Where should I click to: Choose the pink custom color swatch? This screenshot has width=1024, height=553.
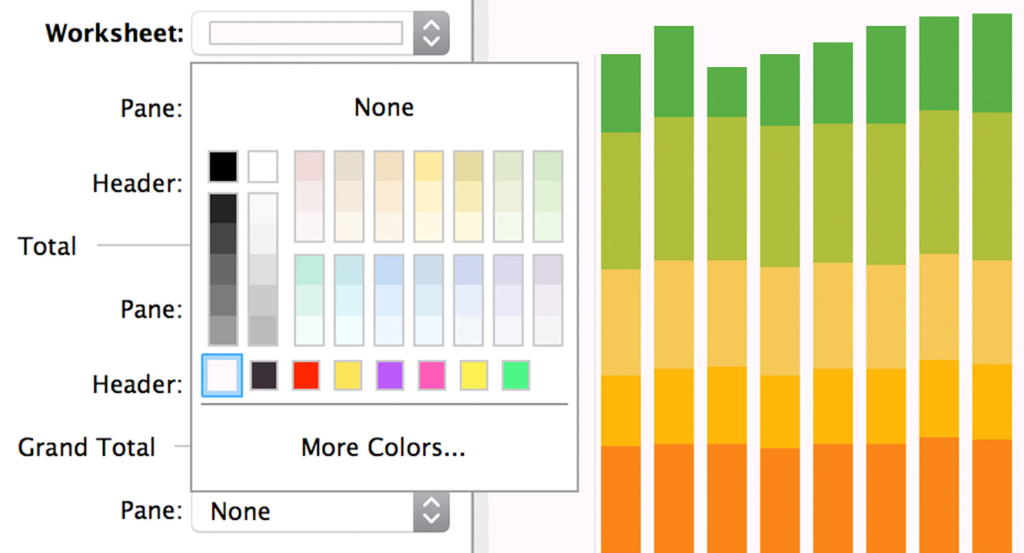click(431, 375)
